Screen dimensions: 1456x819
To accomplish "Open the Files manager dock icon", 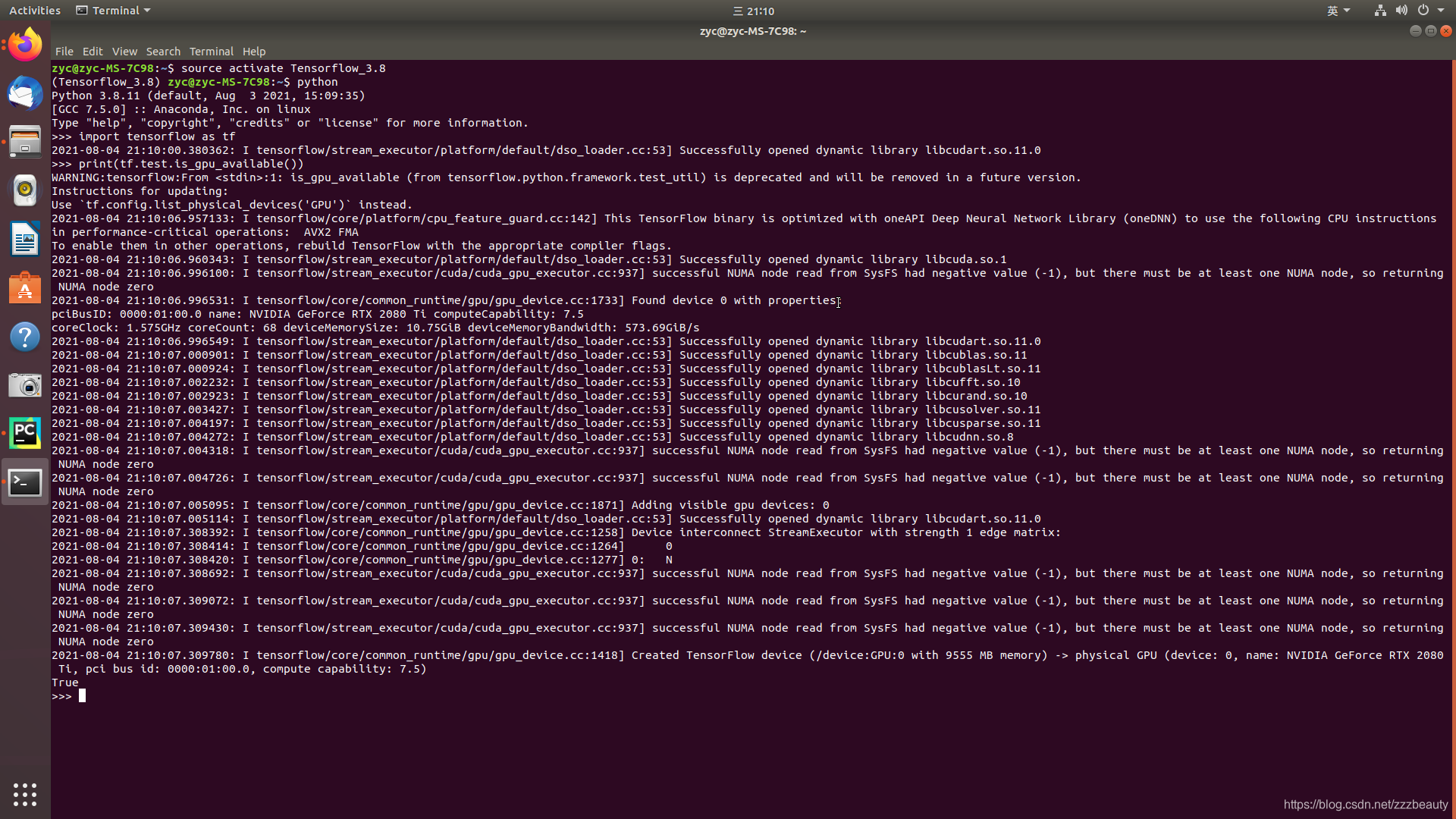I will point(25,142).
